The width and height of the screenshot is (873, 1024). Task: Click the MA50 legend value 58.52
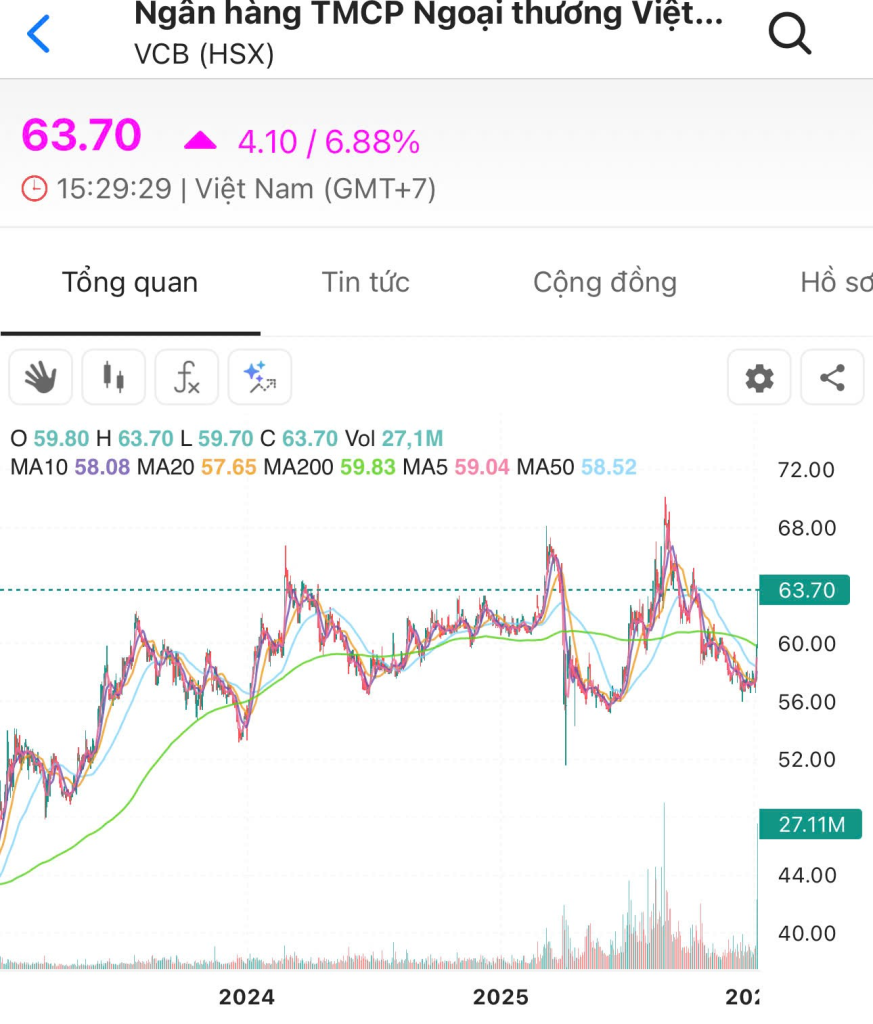click(x=608, y=467)
